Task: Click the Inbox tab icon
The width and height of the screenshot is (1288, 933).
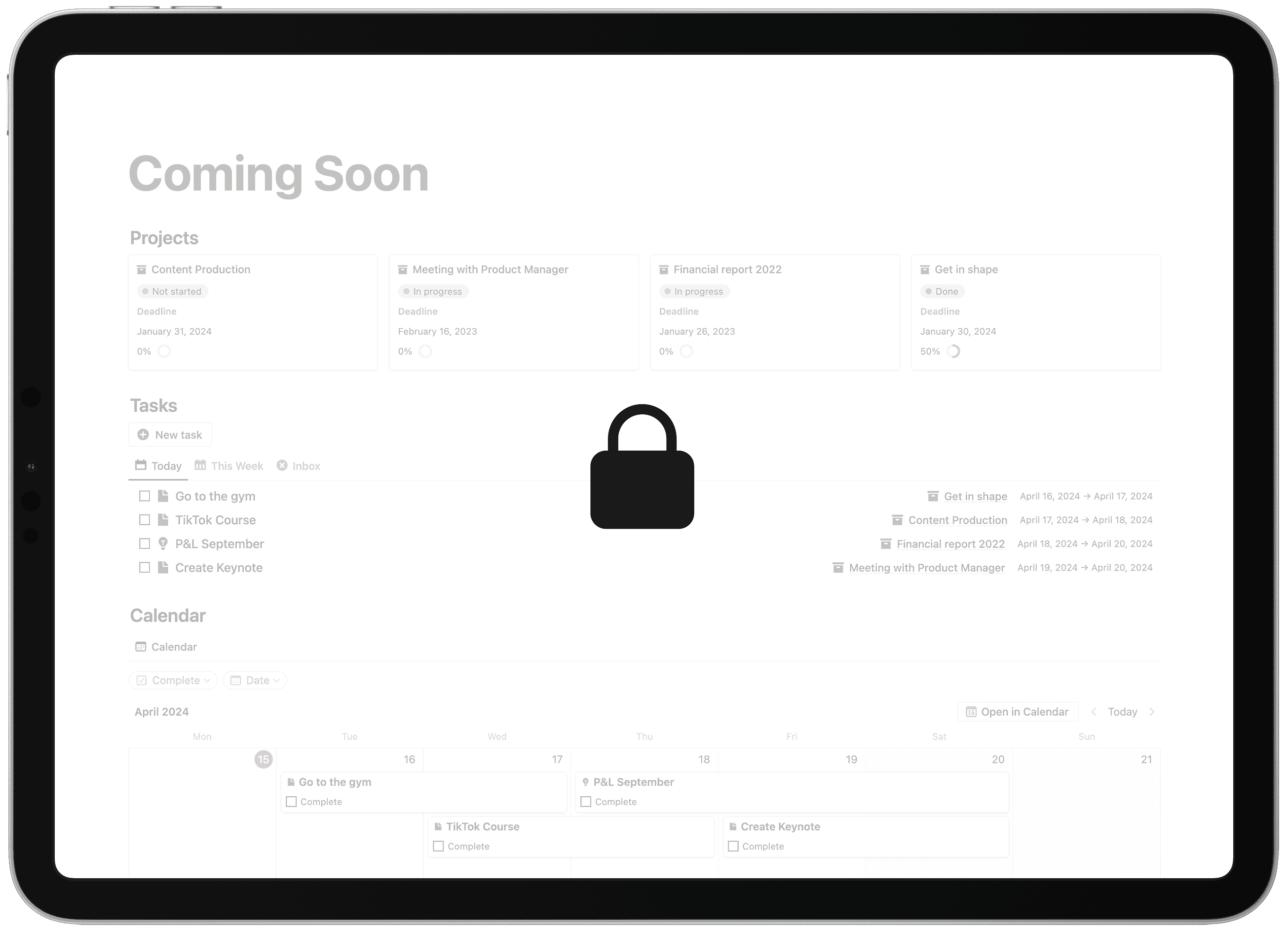Action: (282, 466)
